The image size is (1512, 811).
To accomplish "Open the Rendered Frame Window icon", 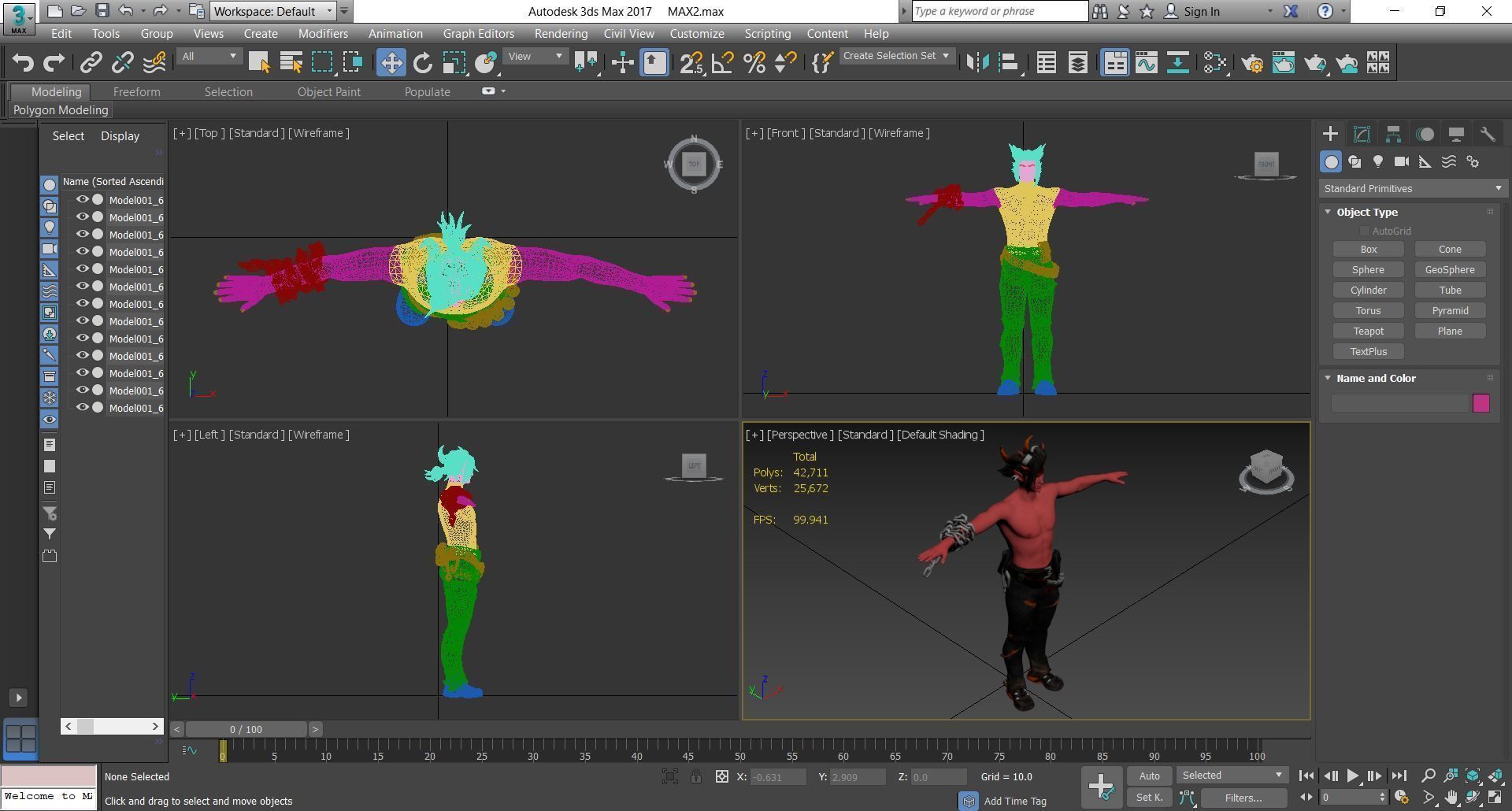I will pyautogui.click(x=1284, y=63).
